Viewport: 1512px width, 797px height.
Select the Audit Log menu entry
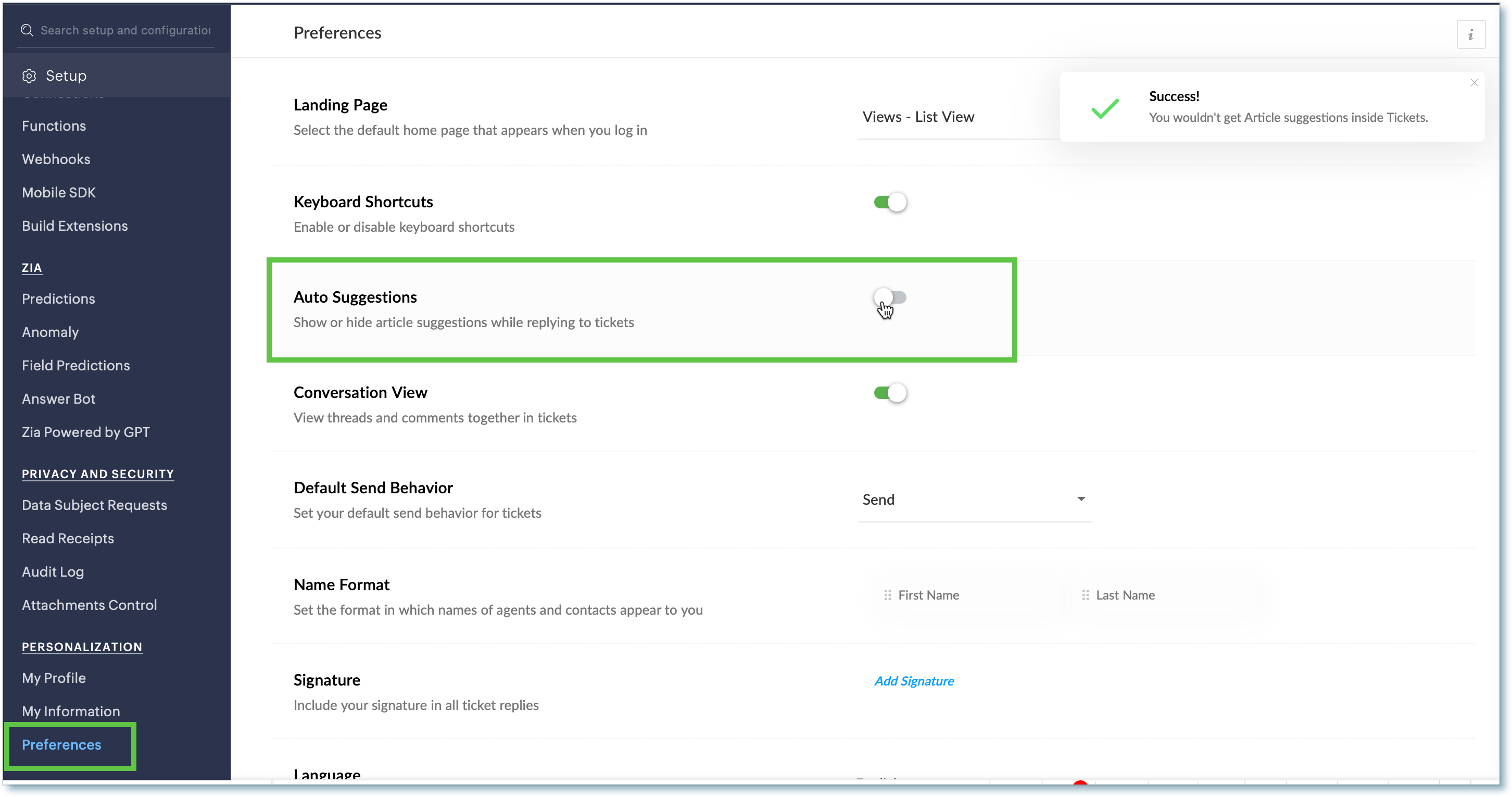(53, 571)
